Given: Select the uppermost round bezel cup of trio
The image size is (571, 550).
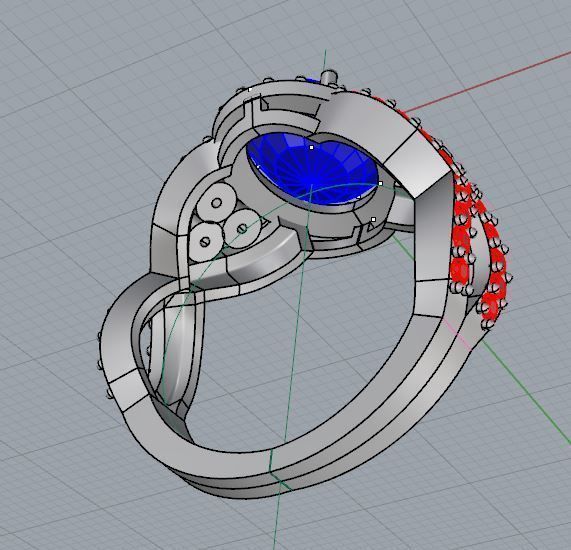Looking at the screenshot, I should 216,202.
